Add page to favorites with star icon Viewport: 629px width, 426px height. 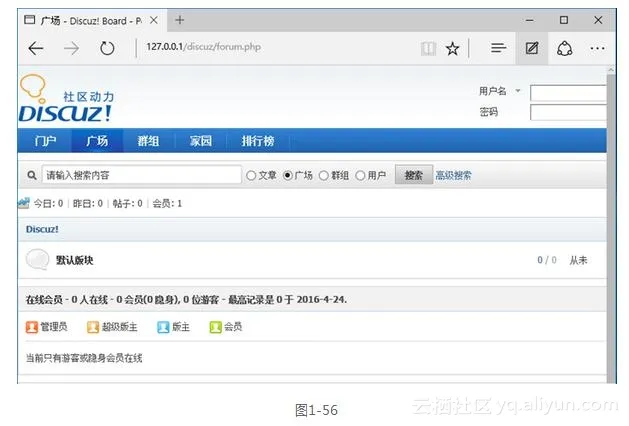(452, 49)
